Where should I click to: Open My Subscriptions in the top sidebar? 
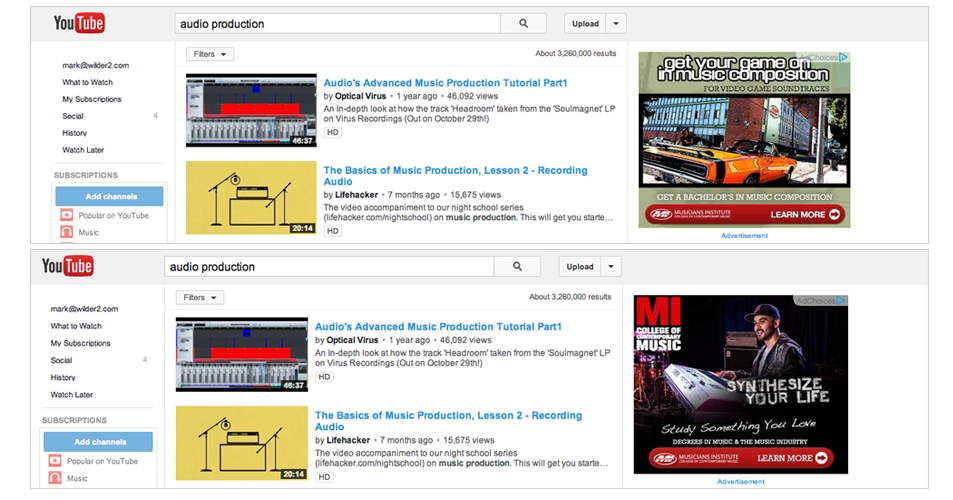coord(92,99)
